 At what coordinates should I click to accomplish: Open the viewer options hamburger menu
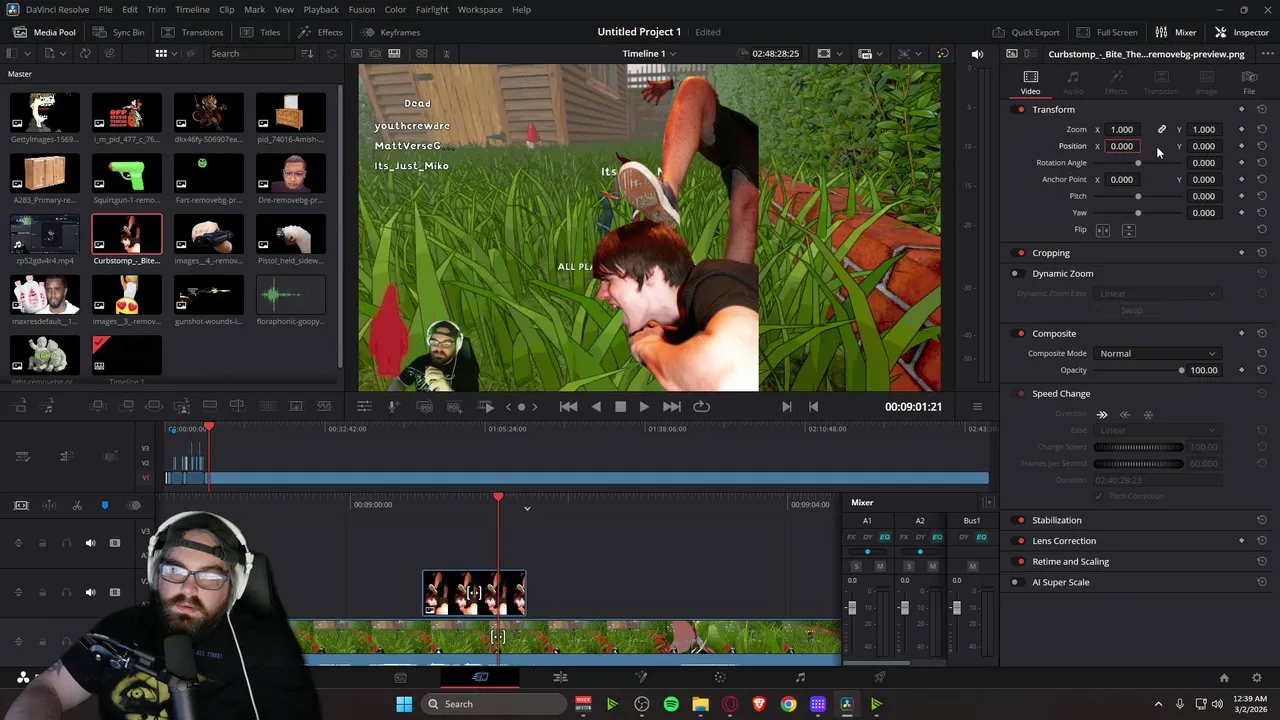tap(977, 406)
